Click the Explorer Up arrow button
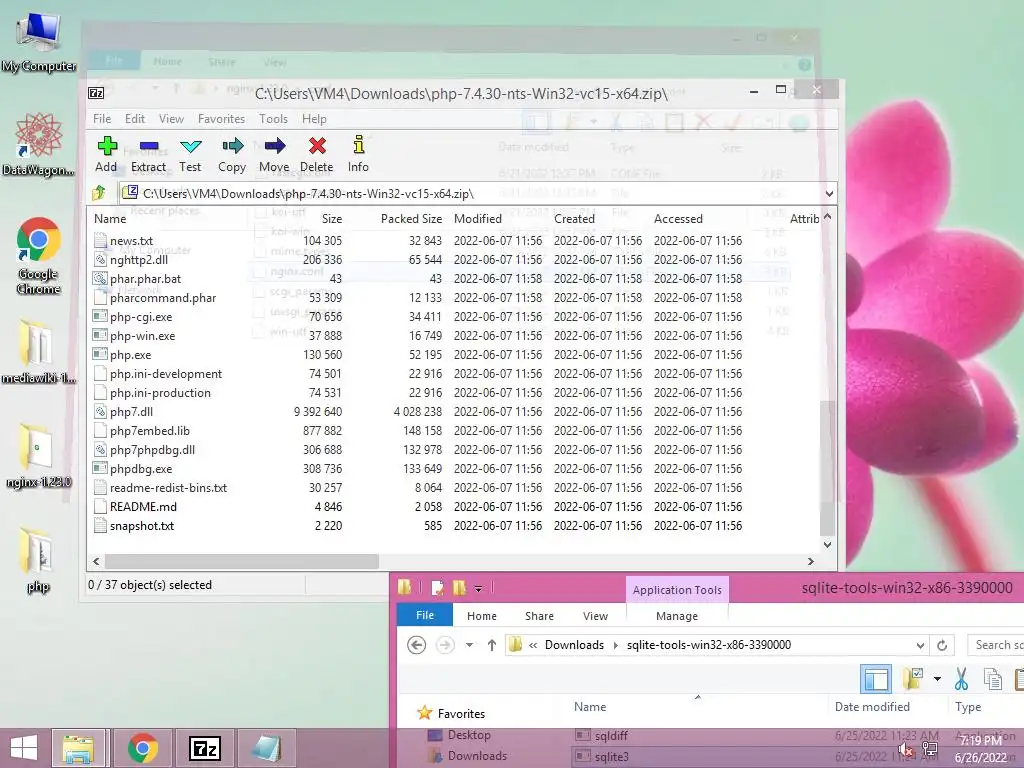1024x768 pixels. point(492,645)
